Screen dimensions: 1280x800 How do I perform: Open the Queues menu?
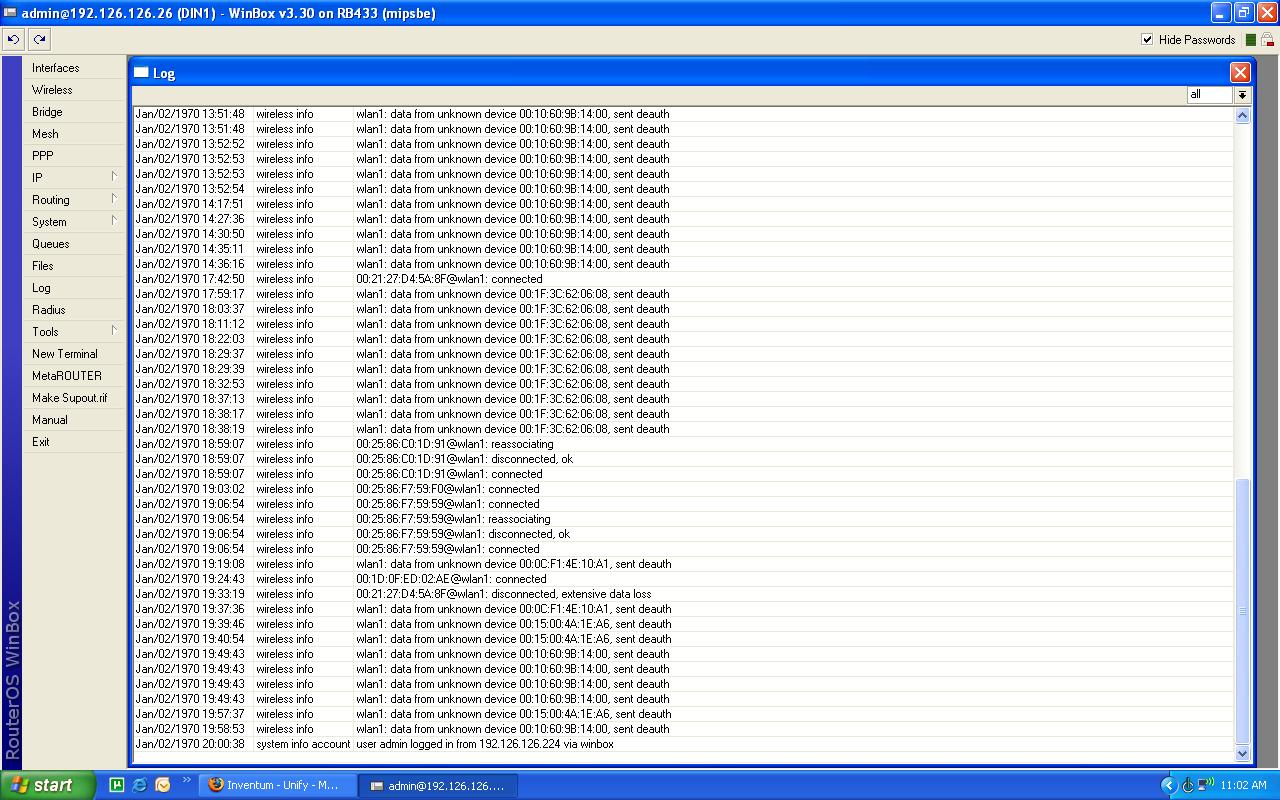(x=75, y=244)
